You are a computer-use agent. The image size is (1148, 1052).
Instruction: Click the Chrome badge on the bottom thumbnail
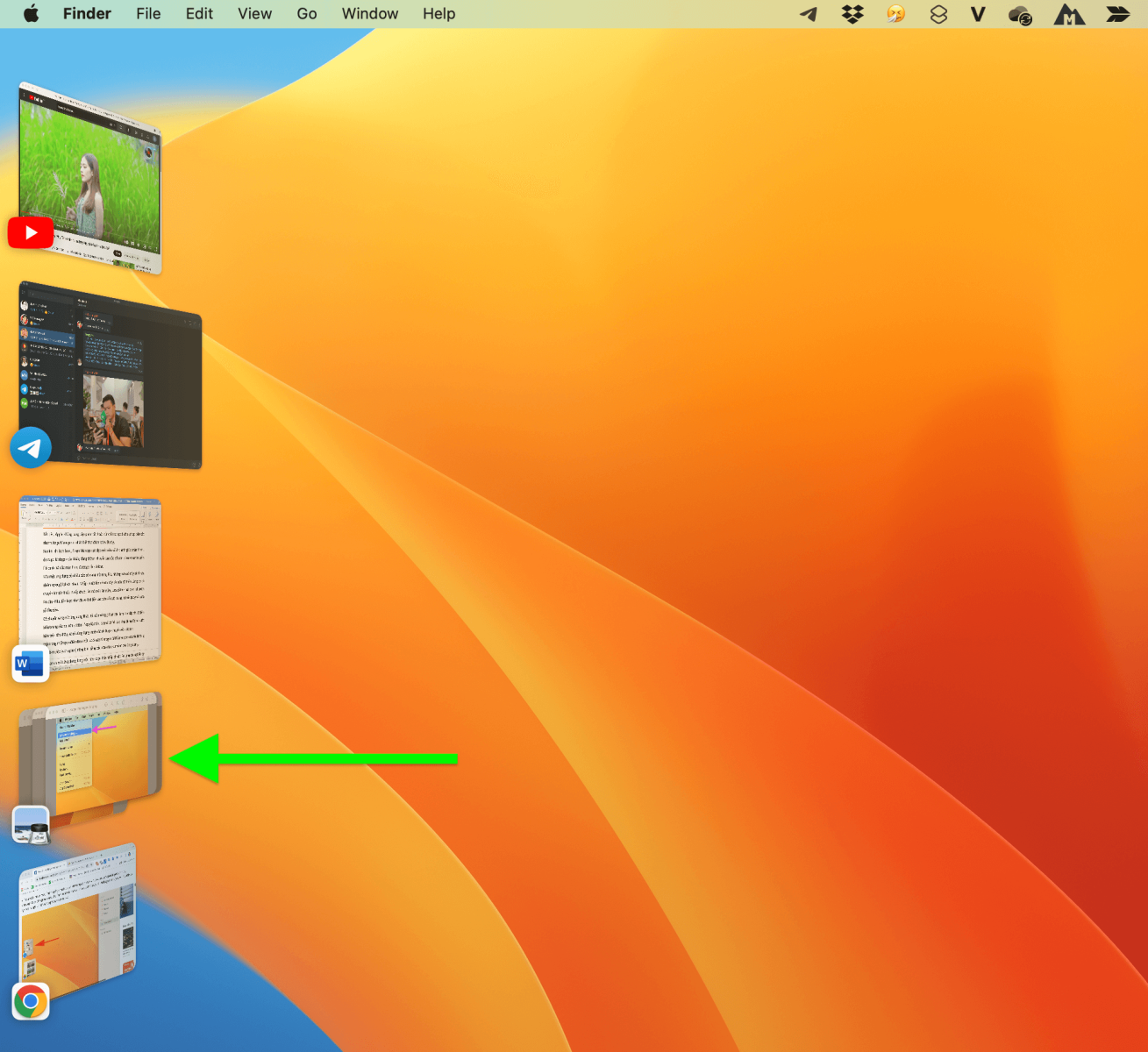click(31, 1001)
